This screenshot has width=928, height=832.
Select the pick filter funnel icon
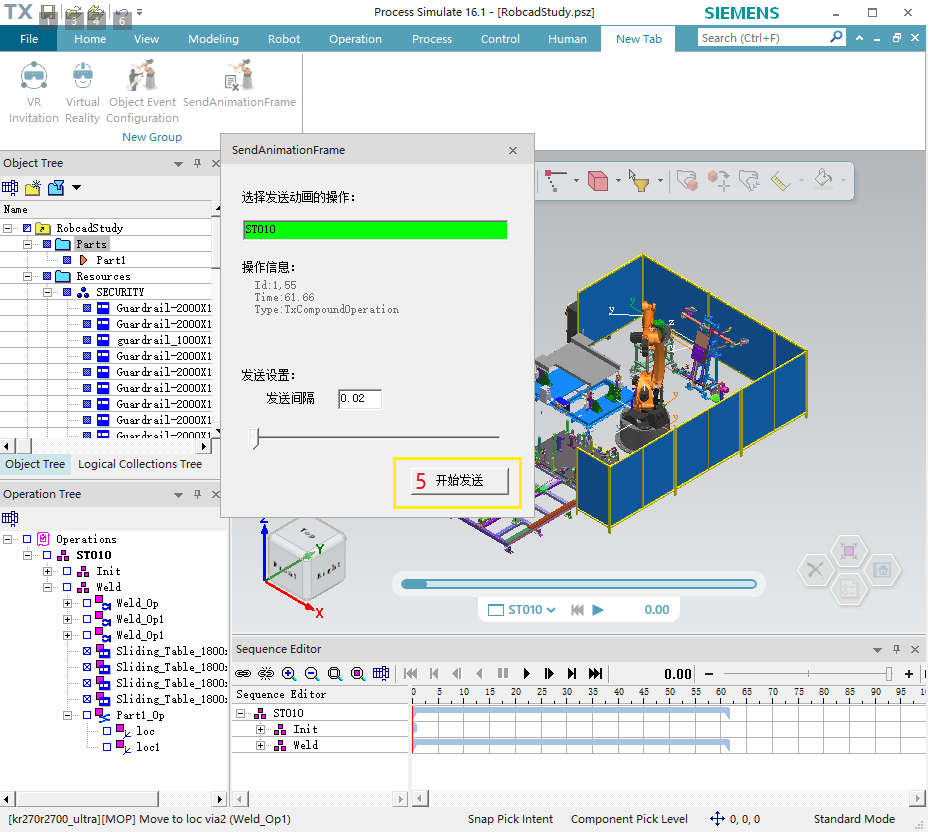pos(640,181)
